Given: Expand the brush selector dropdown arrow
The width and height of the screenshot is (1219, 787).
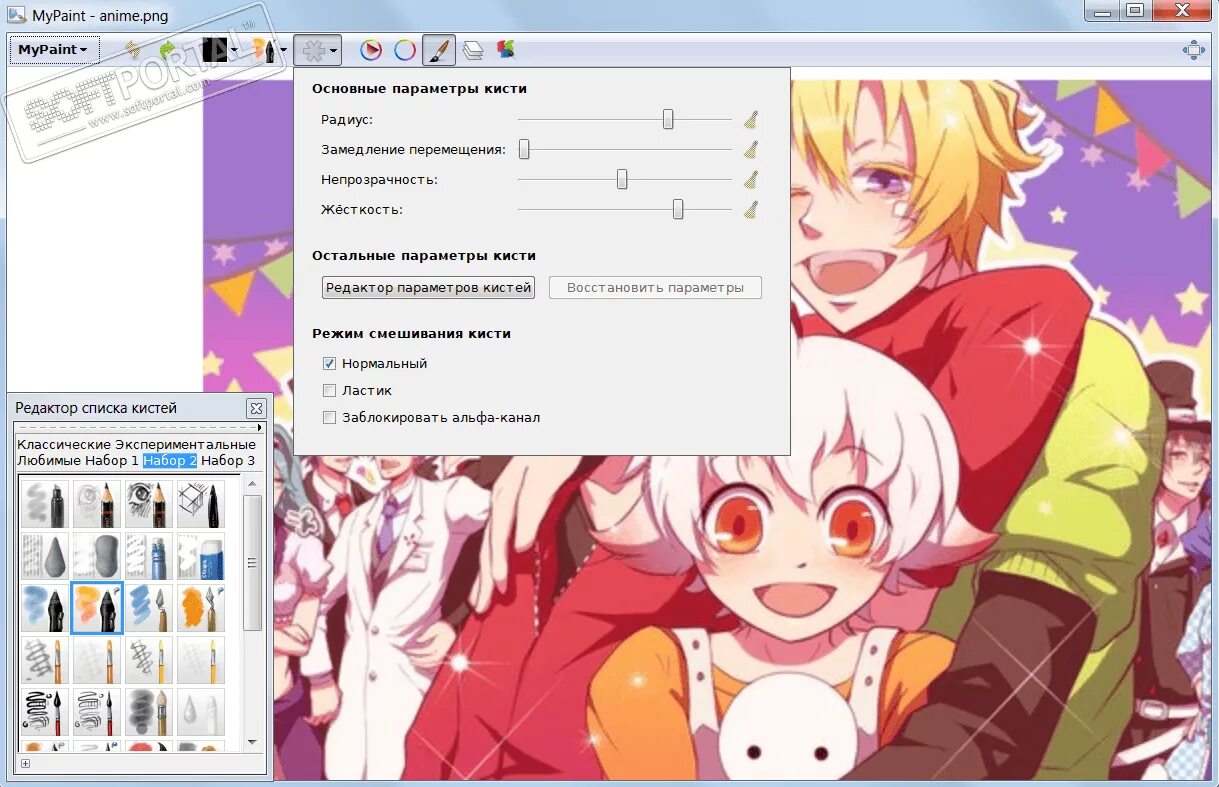Looking at the screenshot, I should tap(283, 50).
